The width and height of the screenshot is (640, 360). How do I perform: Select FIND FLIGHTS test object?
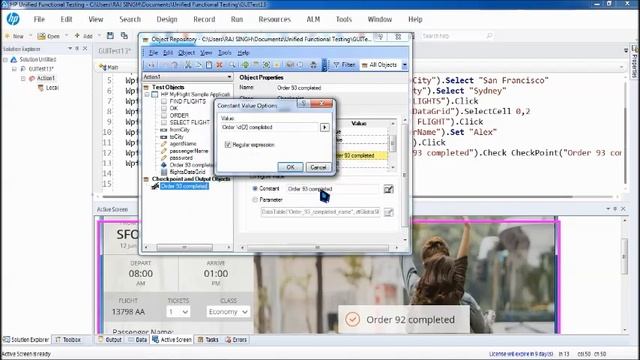point(187,101)
